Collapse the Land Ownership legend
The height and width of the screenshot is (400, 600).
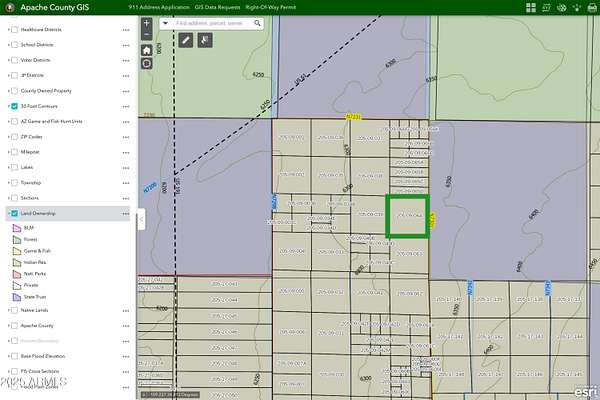(x=6, y=213)
